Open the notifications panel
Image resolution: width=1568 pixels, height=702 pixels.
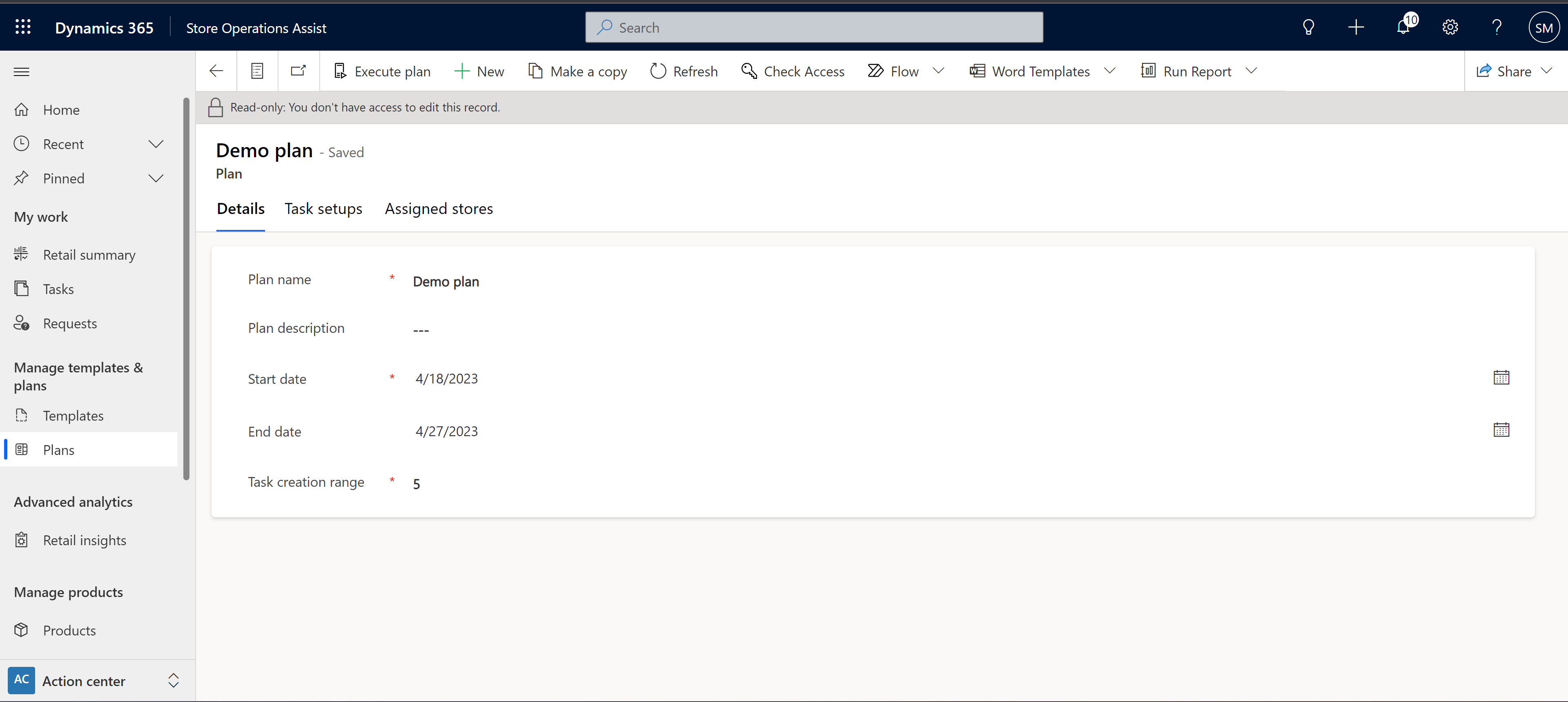click(1403, 27)
